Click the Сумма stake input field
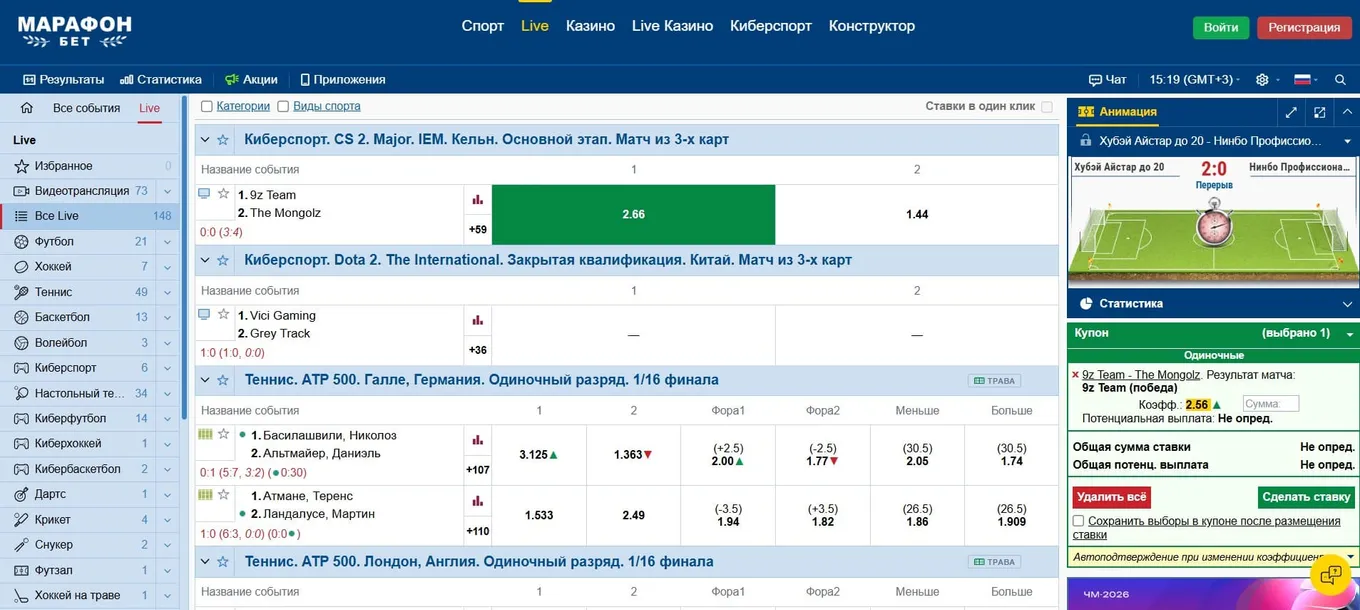 1271,404
